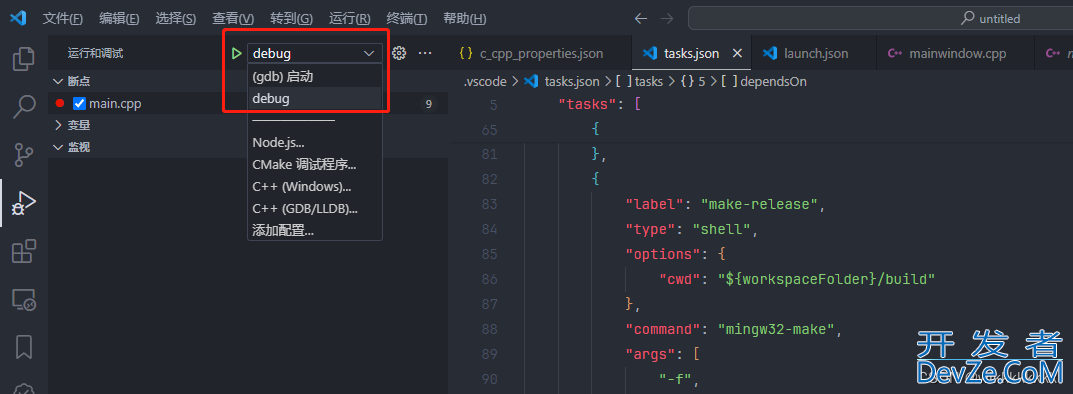Choose C++ (Windows)... option

click(x=315, y=186)
